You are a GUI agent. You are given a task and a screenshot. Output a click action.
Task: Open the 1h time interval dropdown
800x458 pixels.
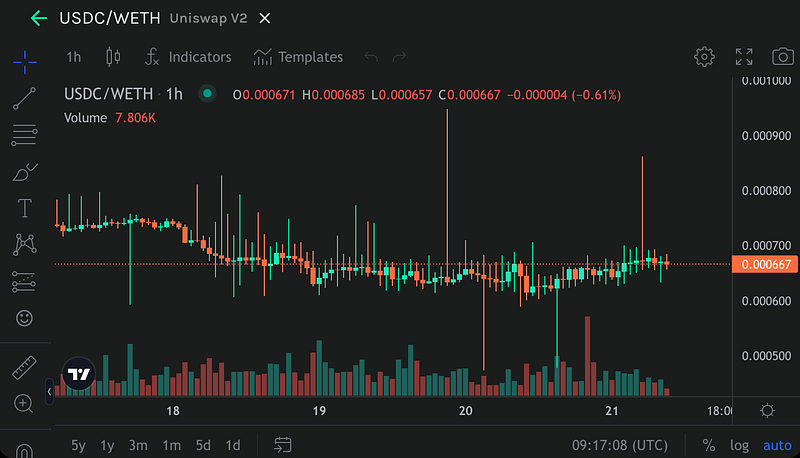coord(73,57)
